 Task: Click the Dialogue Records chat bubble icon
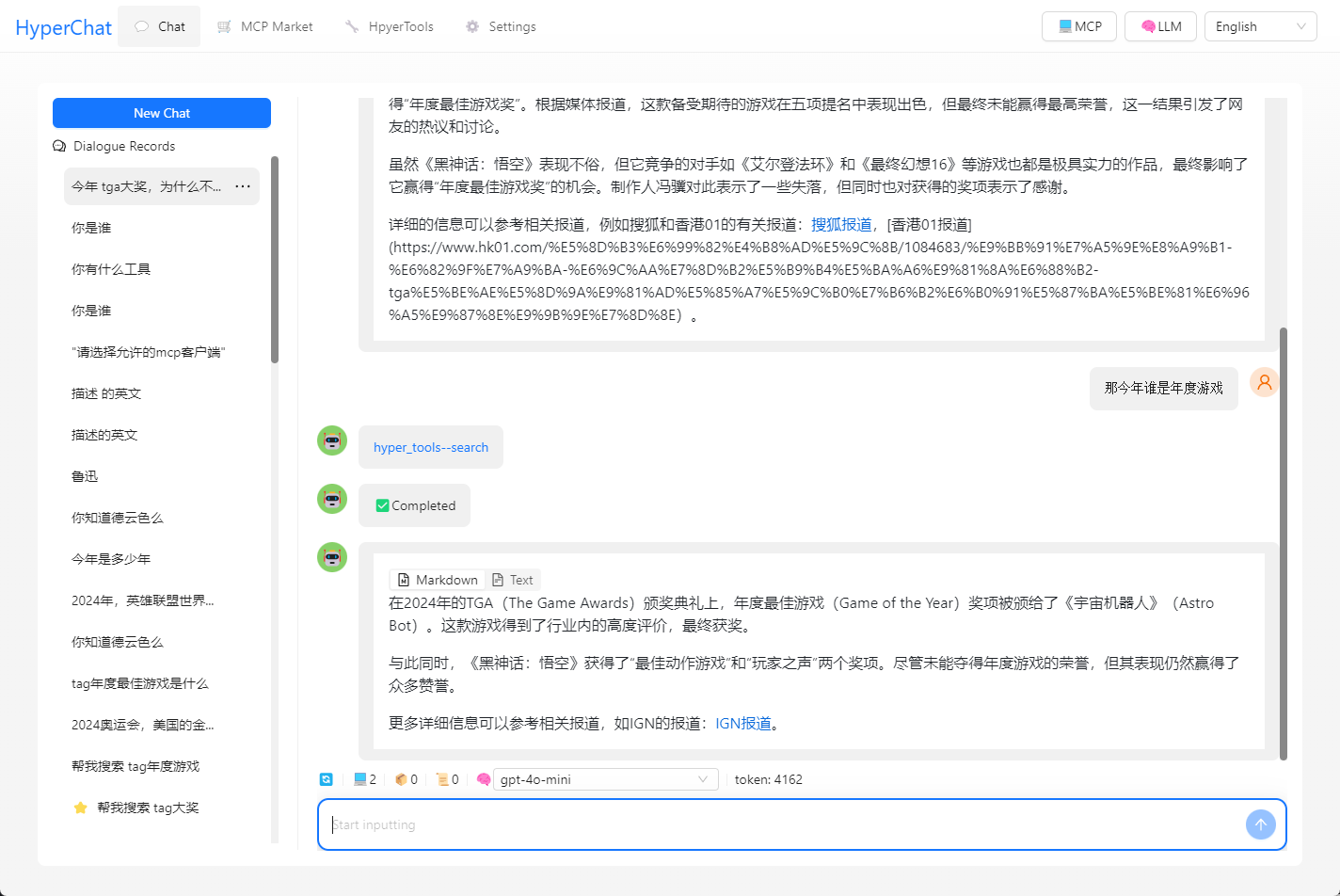point(59,146)
